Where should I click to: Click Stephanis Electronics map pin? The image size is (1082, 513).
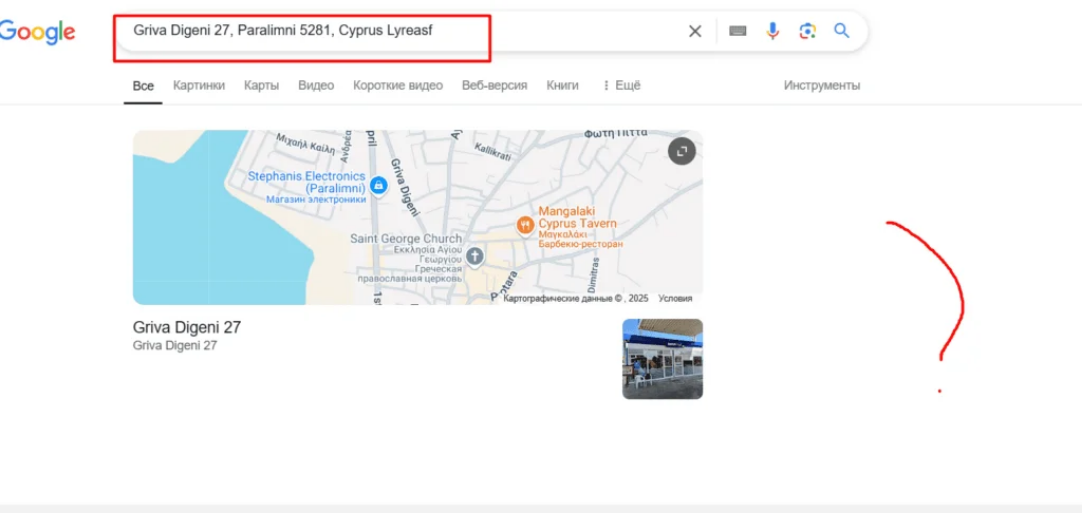[378, 185]
